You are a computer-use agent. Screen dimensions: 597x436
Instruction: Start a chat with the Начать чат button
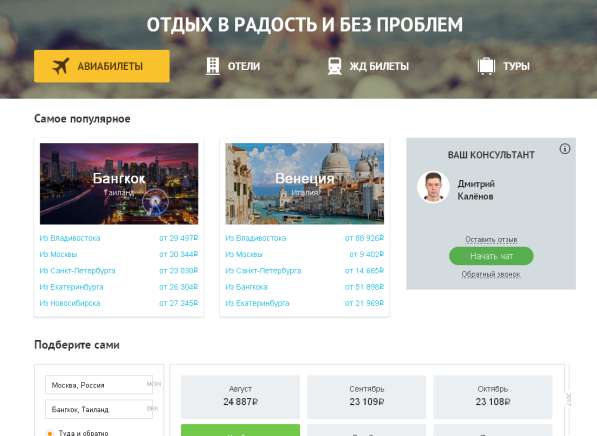tap(491, 256)
